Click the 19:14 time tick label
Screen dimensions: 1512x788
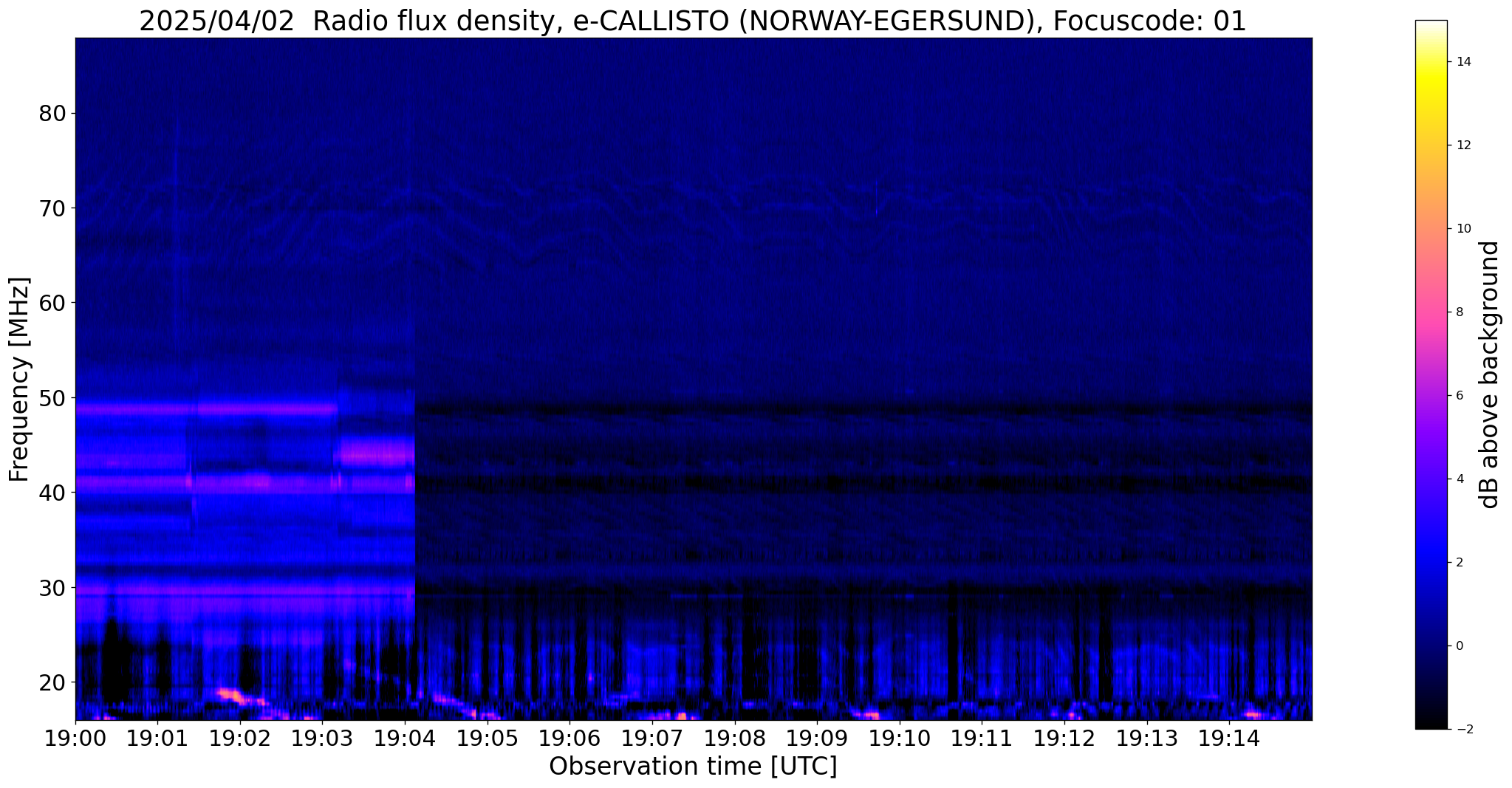click(1229, 738)
